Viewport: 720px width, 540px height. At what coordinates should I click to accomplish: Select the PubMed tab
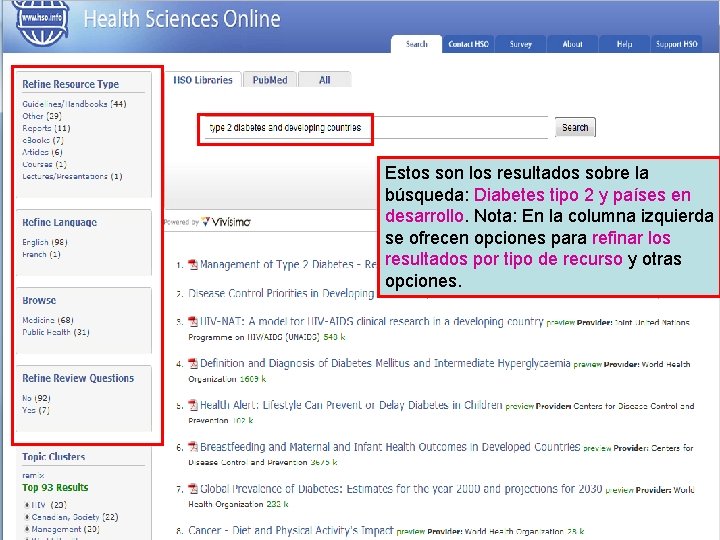coord(270,80)
